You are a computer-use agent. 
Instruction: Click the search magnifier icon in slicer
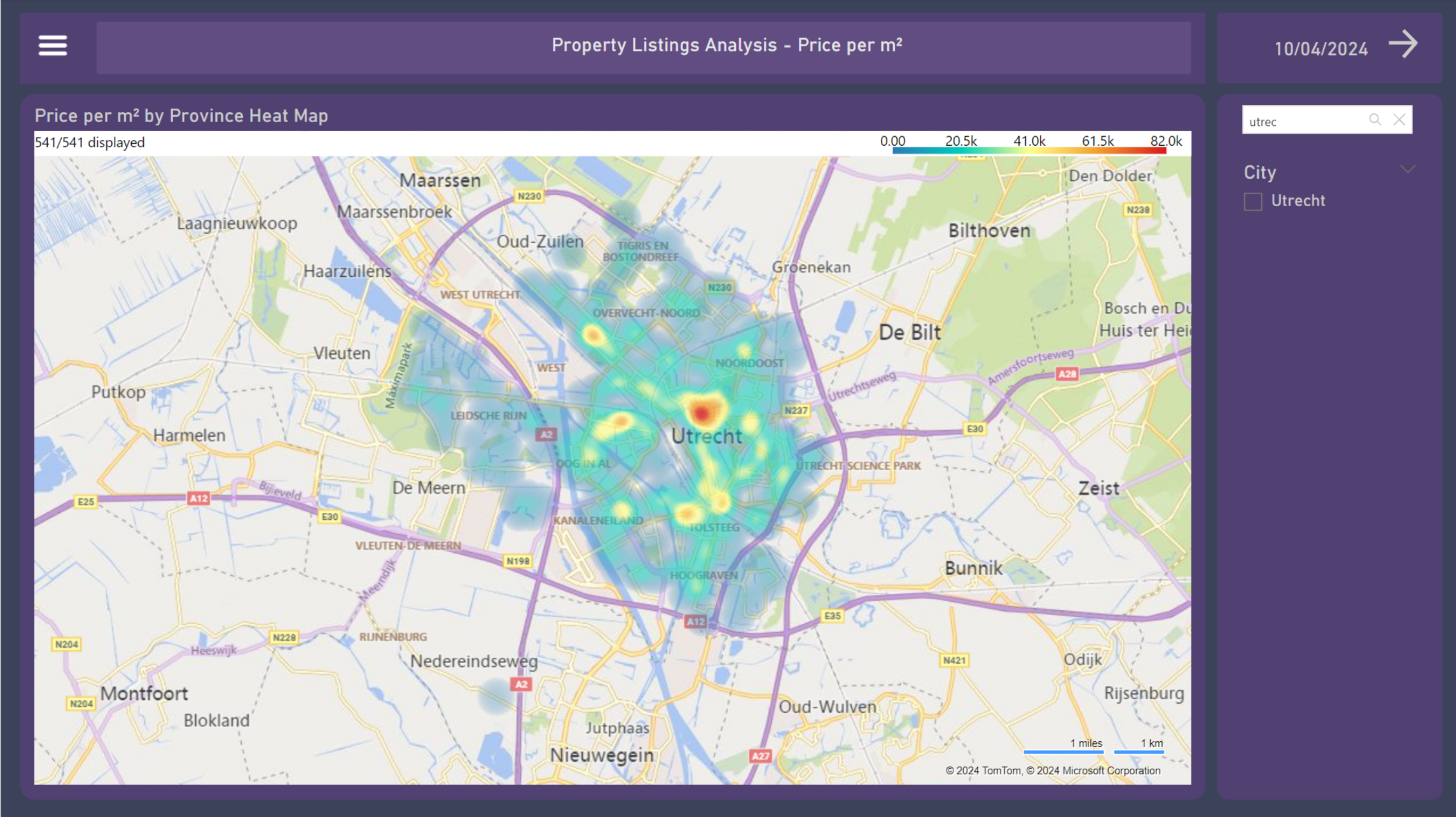coord(1375,120)
